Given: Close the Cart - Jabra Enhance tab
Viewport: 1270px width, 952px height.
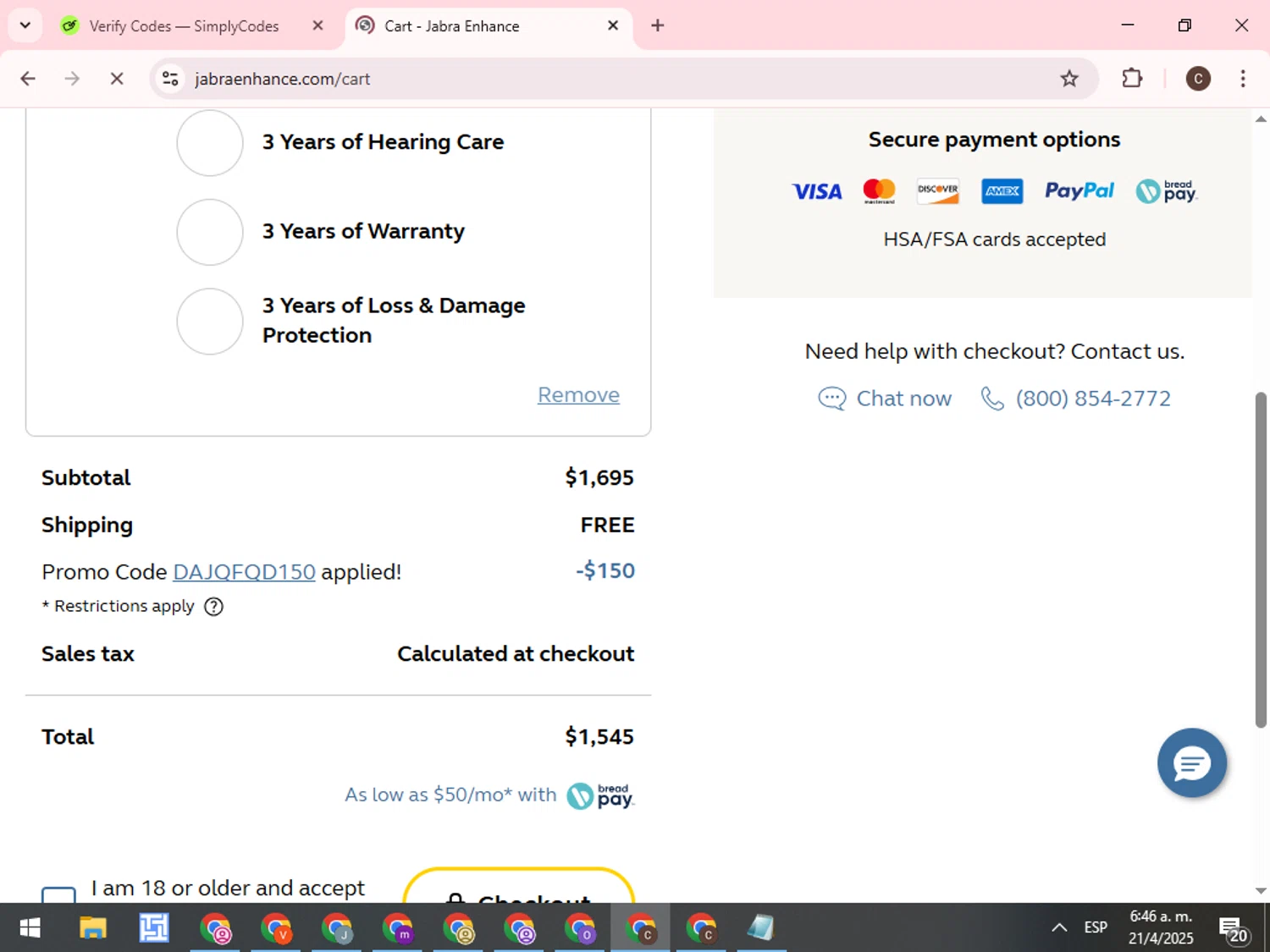Looking at the screenshot, I should [x=613, y=26].
